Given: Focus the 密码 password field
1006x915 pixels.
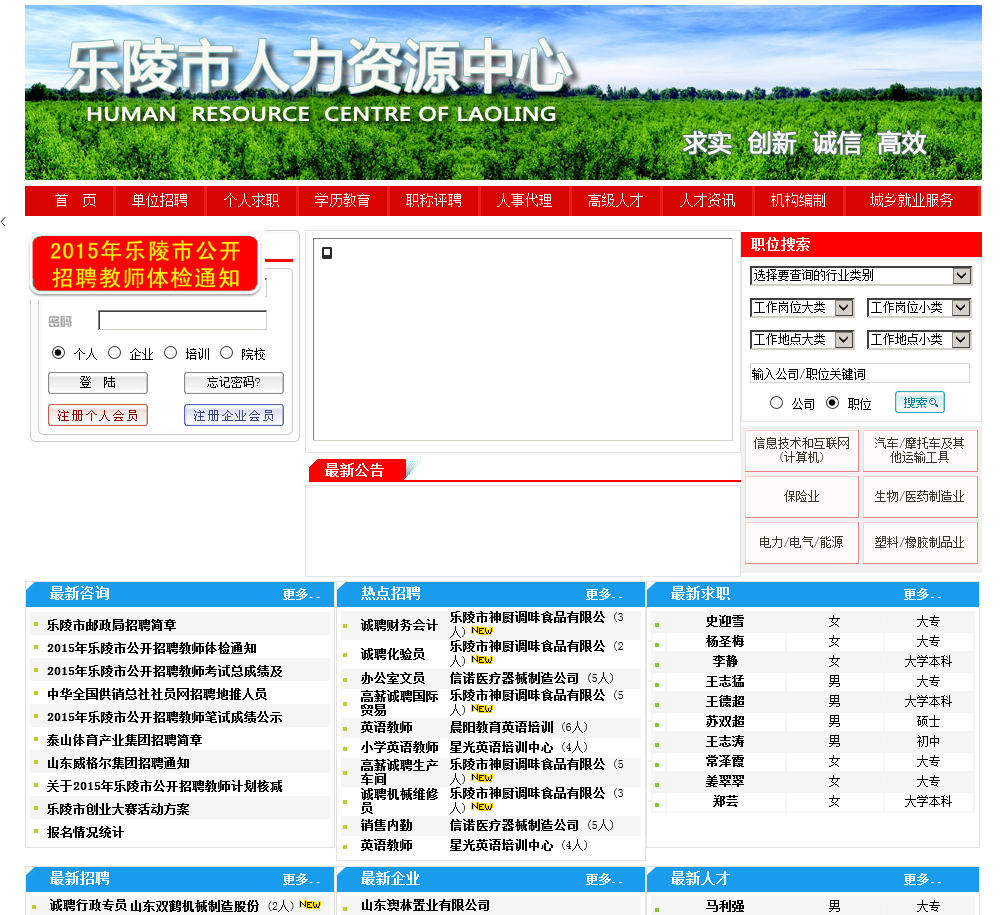Looking at the screenshot, I should tap(183, 320).
